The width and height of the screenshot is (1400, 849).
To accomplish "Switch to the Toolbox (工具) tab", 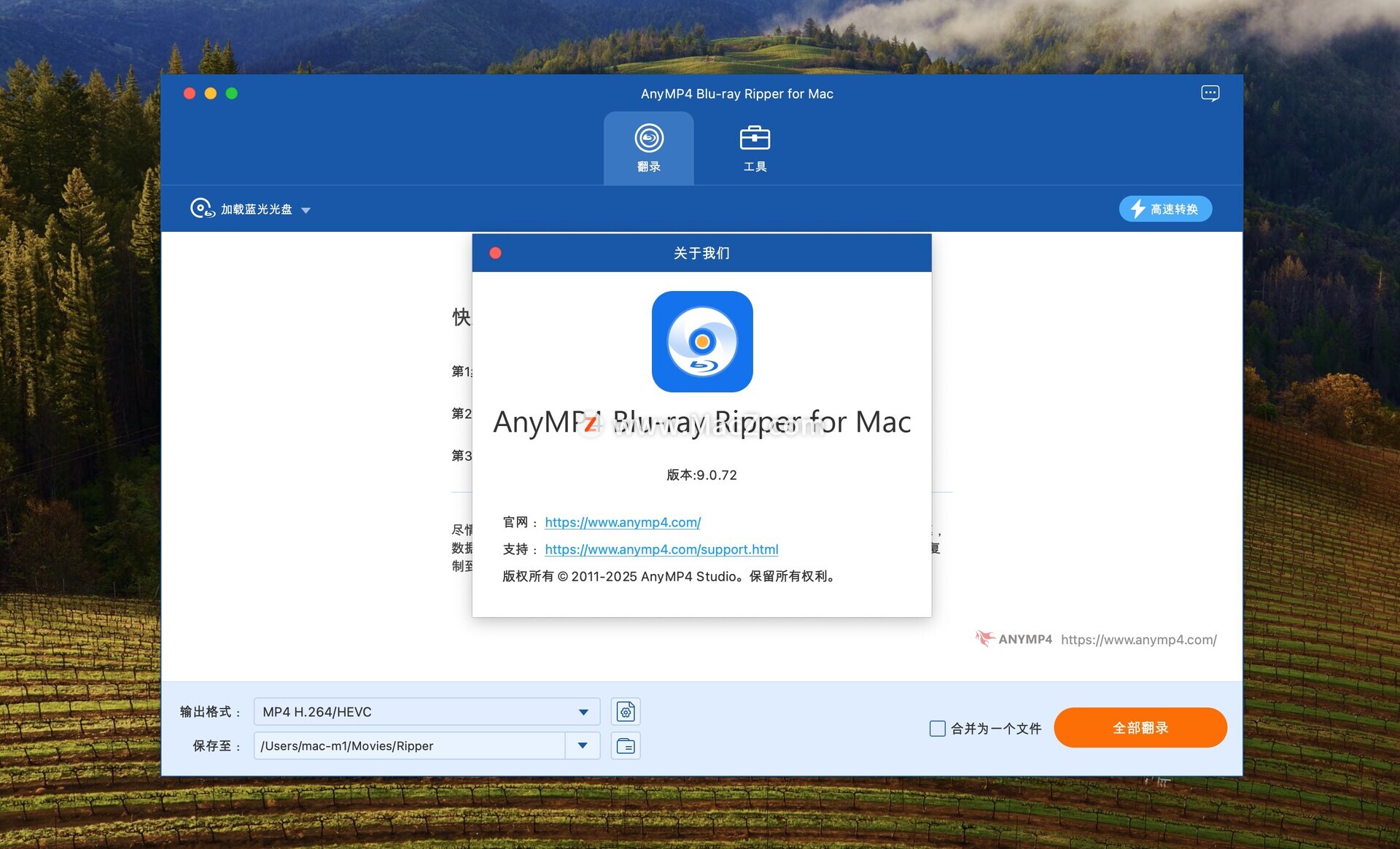I will [x=755, y=148].
